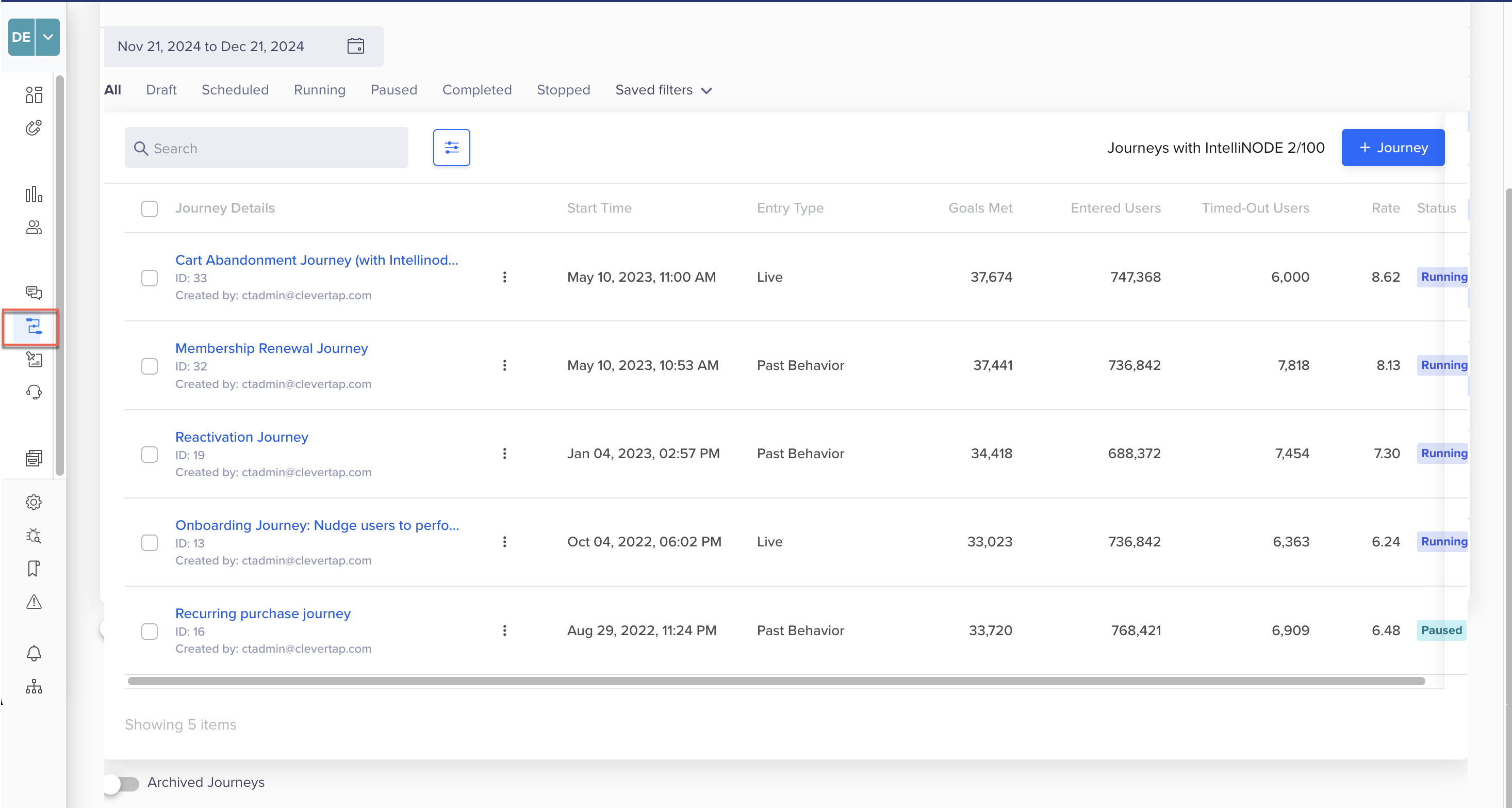1512x808 pixels.
Task: Toggle the Archived Journeys switch
Action: (122, 783)
